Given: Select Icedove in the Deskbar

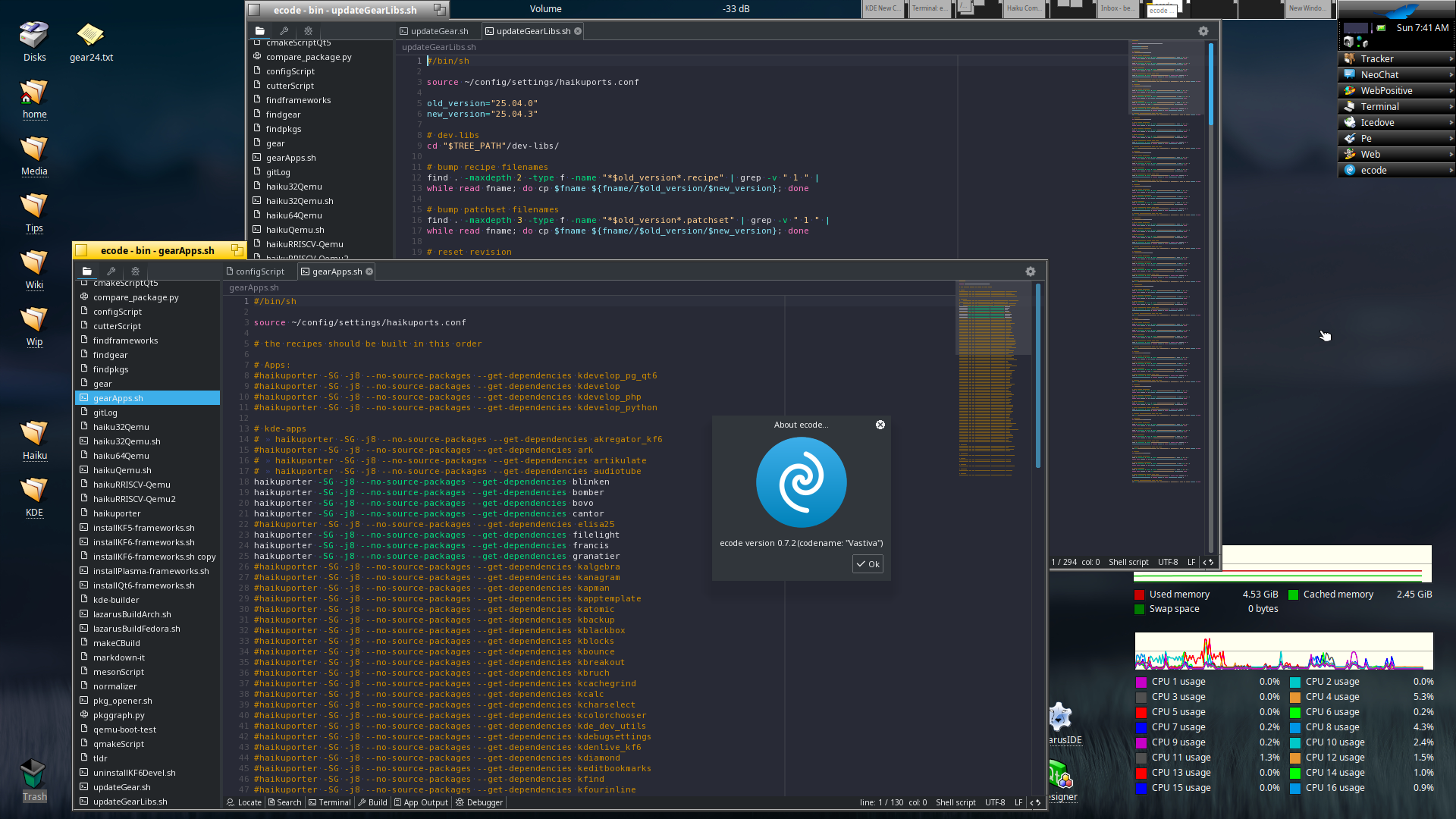Looking at the screenshot, I should [1396, 122].
